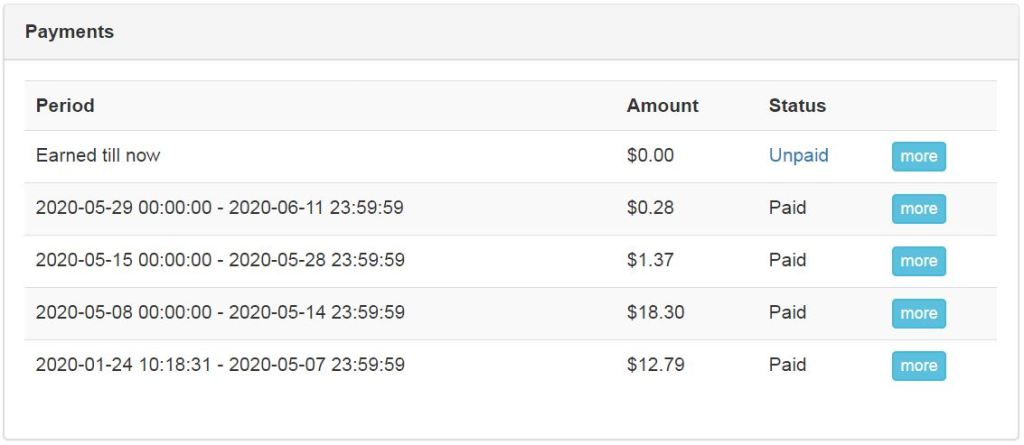
Task: Click 'more' button for Earned till now
Action: [x=918, y=157]
